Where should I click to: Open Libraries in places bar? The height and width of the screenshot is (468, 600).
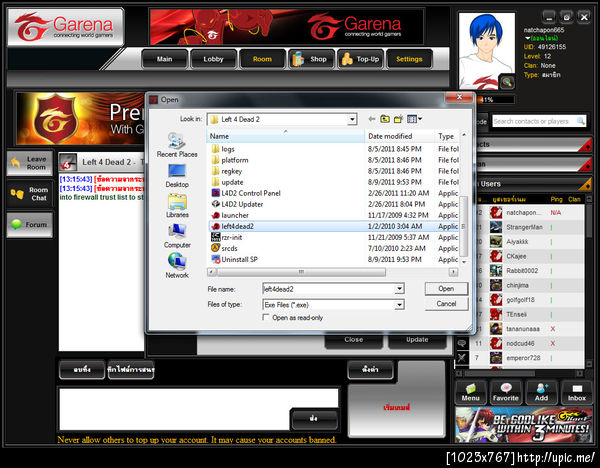point(177,206)
